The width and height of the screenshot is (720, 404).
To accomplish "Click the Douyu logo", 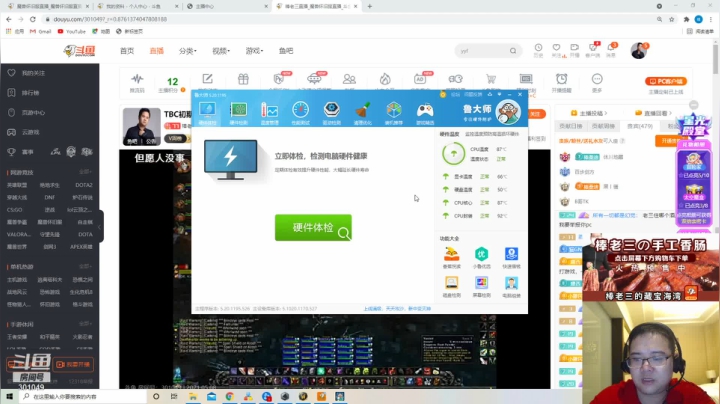I will (x=79, y=50).
